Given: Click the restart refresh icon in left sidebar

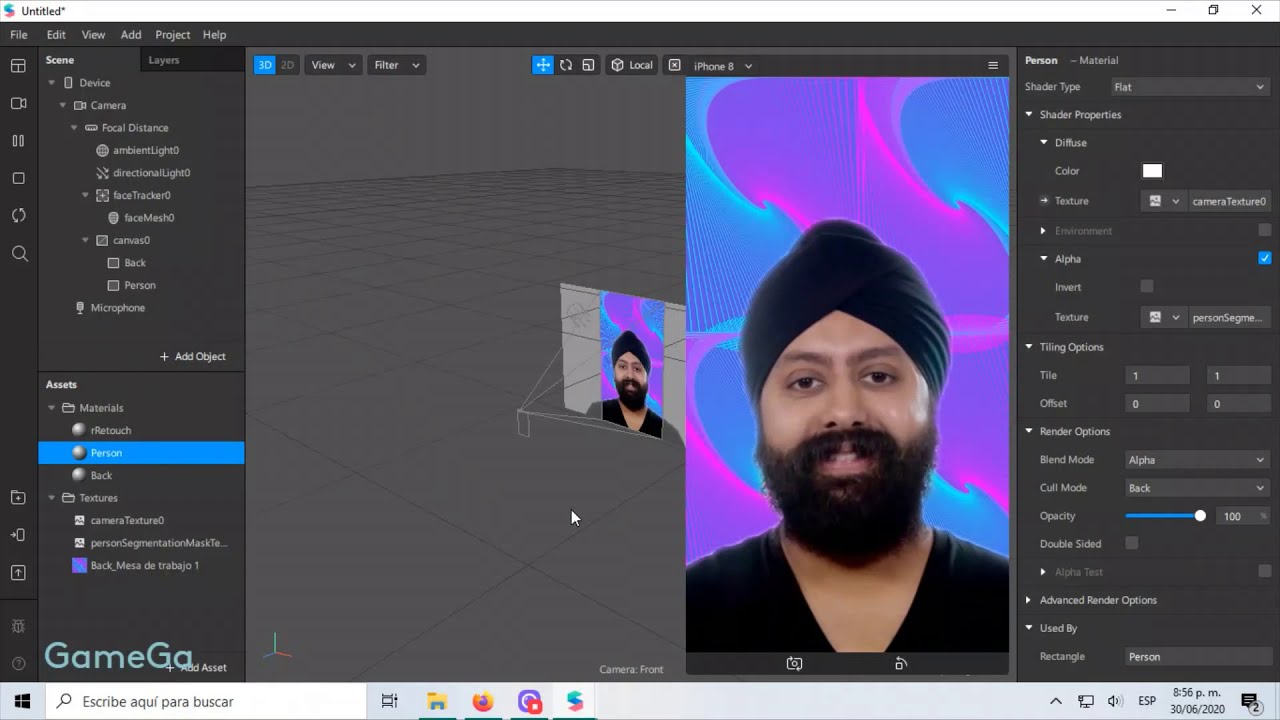Looking at the screenshot, I should click(18, 216).
